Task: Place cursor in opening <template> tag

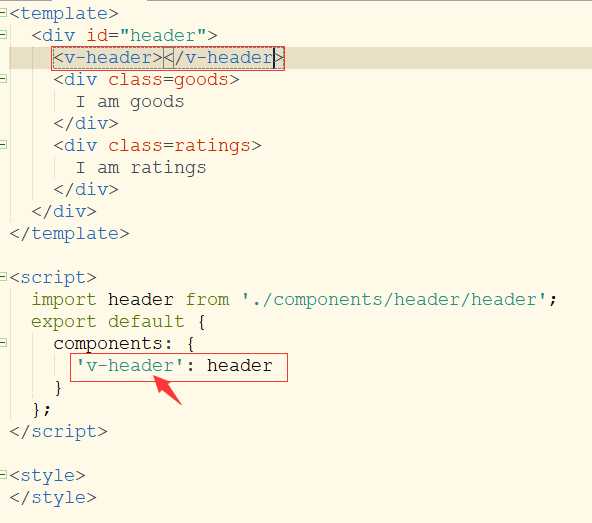Action: pos(64,14)
